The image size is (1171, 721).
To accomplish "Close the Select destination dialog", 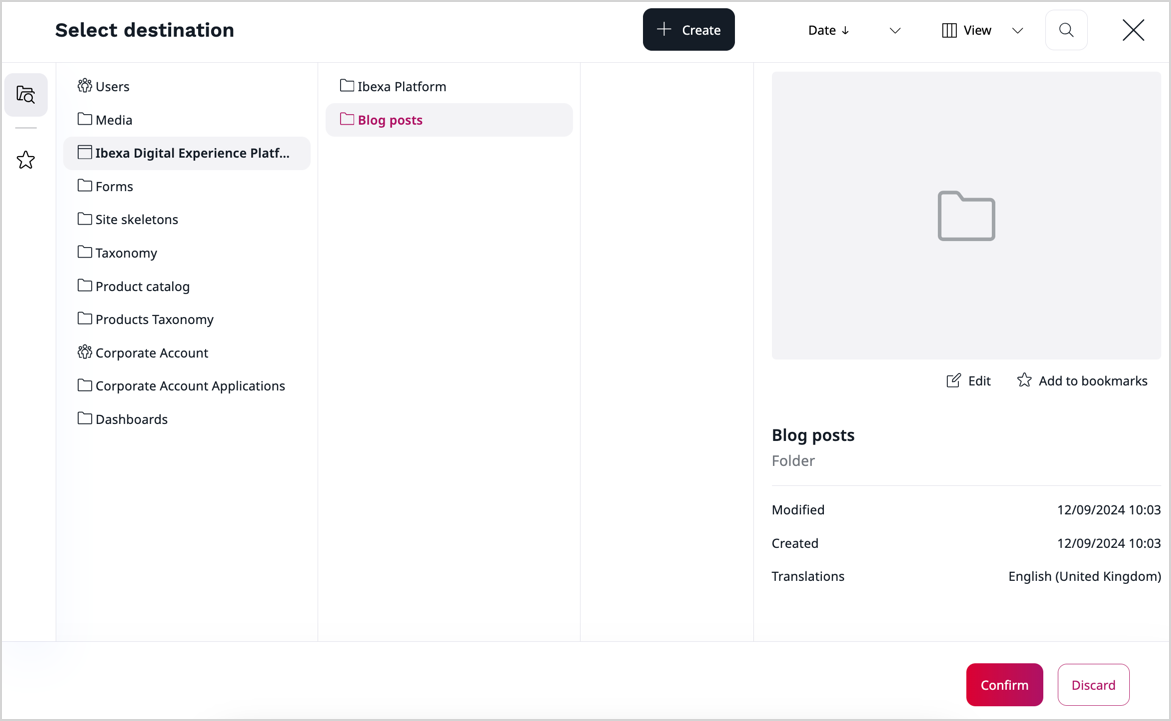I will 1133,30.
